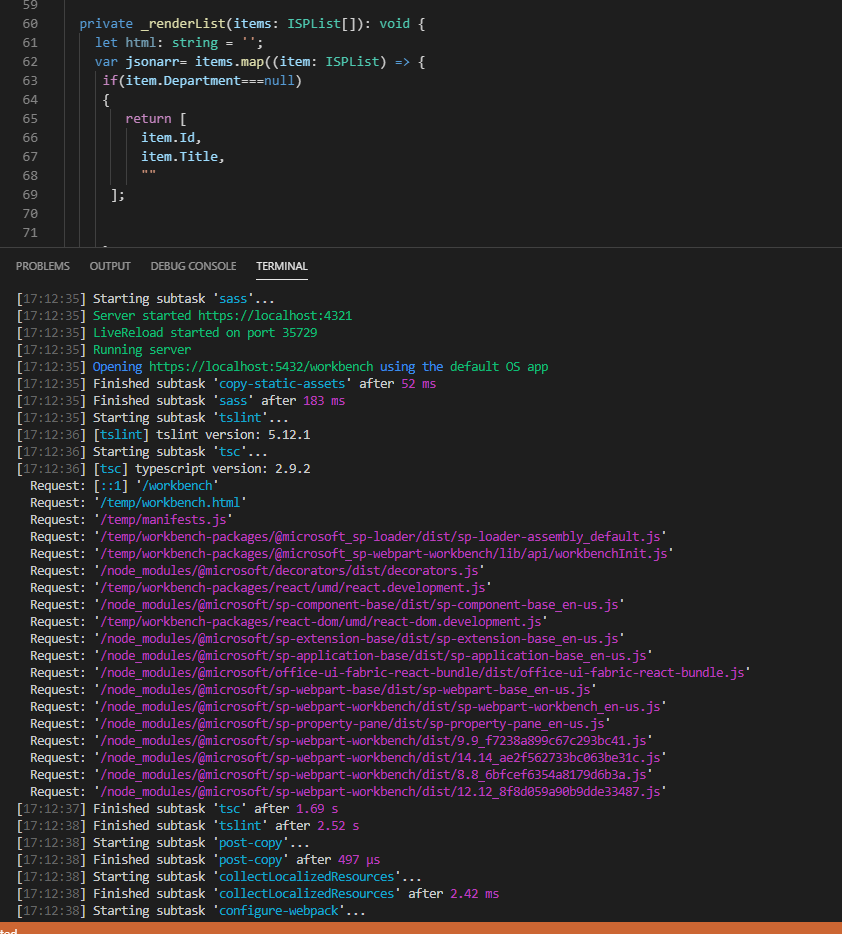The width and height of the screenshot is (842, 934).
Task: Click the sp-webpart-base_en-us.js request path
Action: pos(345,690)
